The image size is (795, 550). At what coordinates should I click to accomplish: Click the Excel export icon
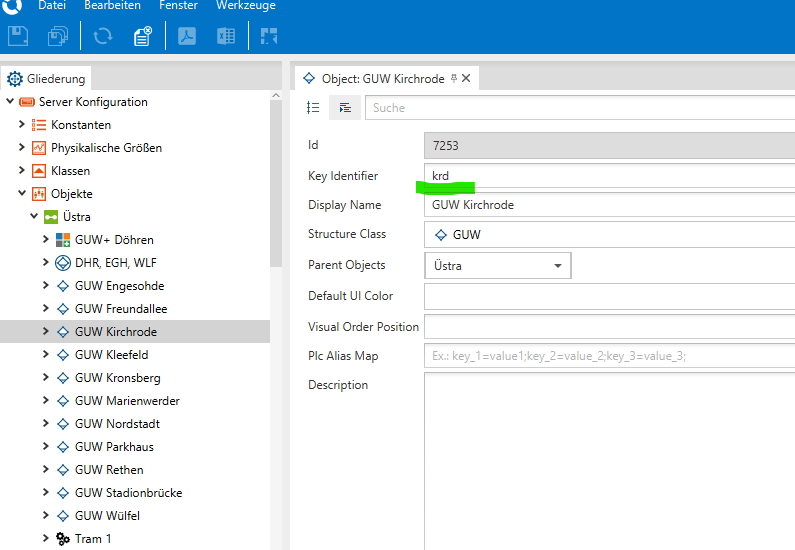pyautogui.click(x=226, y=36)
